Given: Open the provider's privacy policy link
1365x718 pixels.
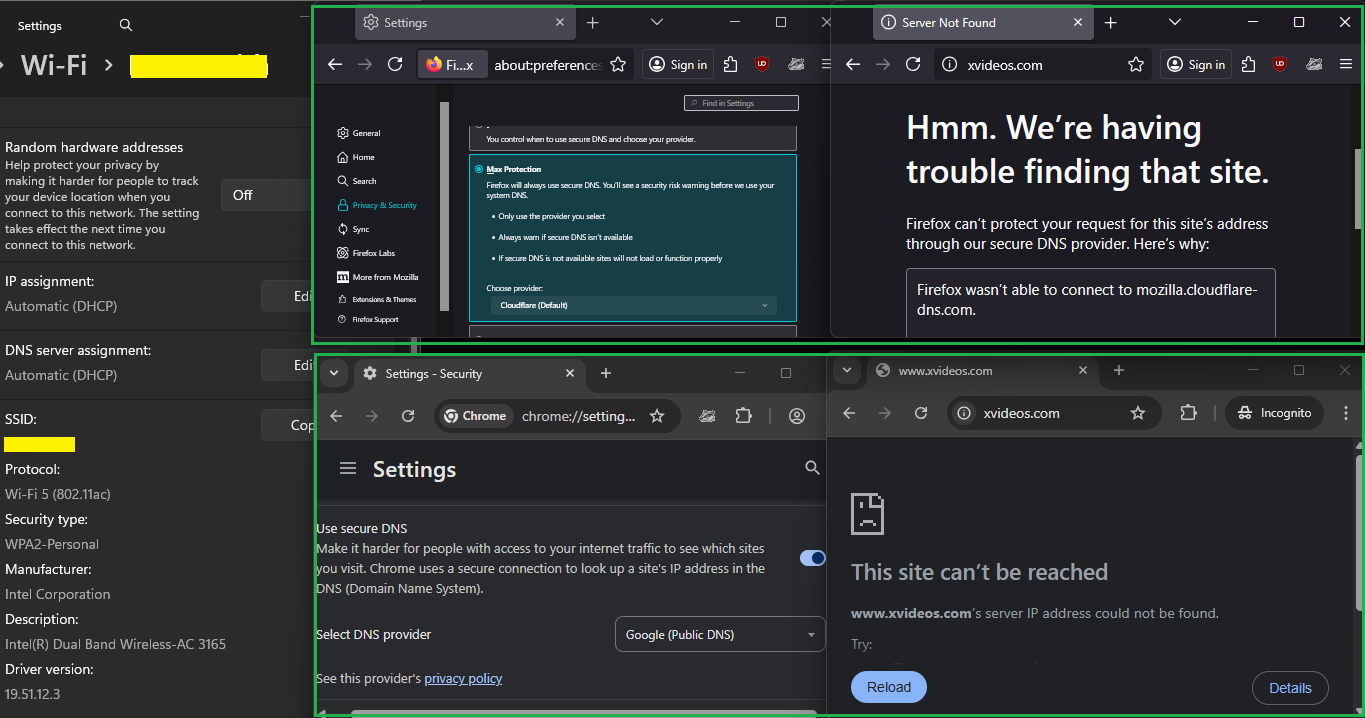Looking at the screenshot, I should (x=463, y=679).
